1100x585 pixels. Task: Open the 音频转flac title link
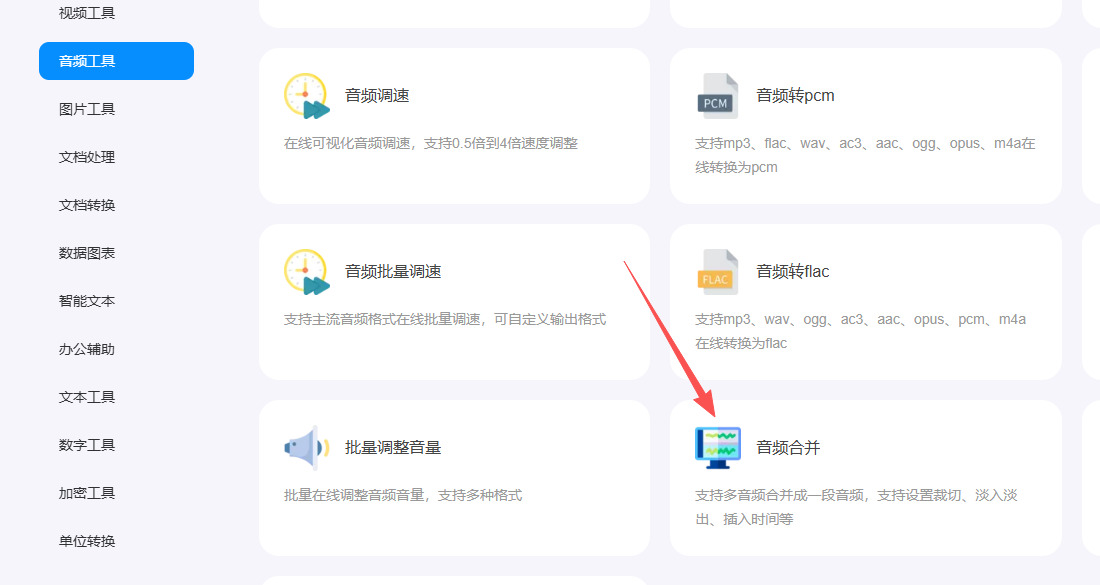click(x=793, y=271)
